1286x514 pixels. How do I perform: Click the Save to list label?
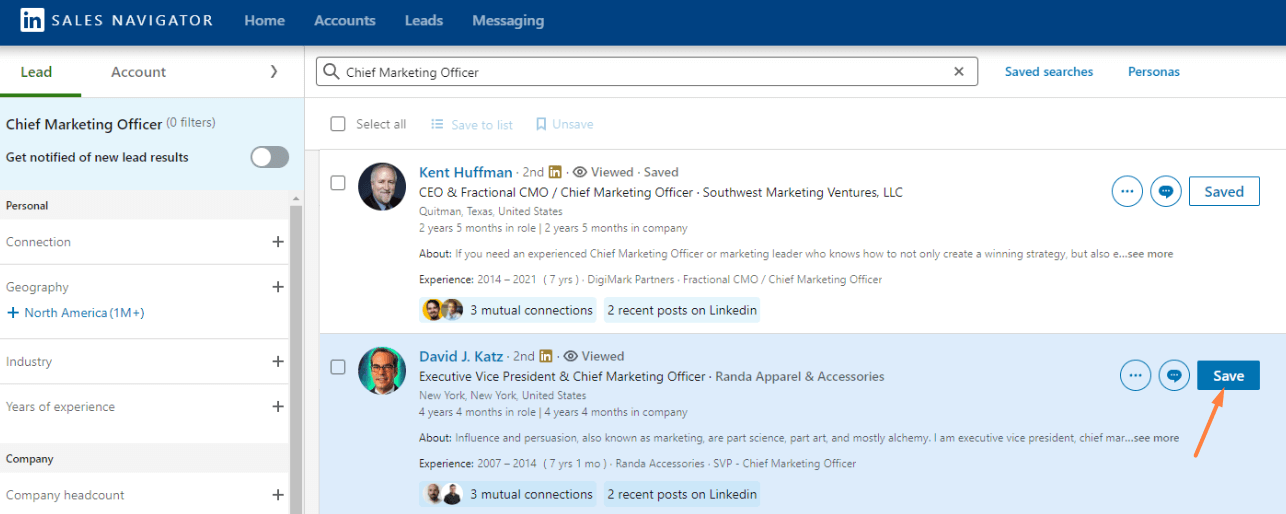(x=482, y=124)
